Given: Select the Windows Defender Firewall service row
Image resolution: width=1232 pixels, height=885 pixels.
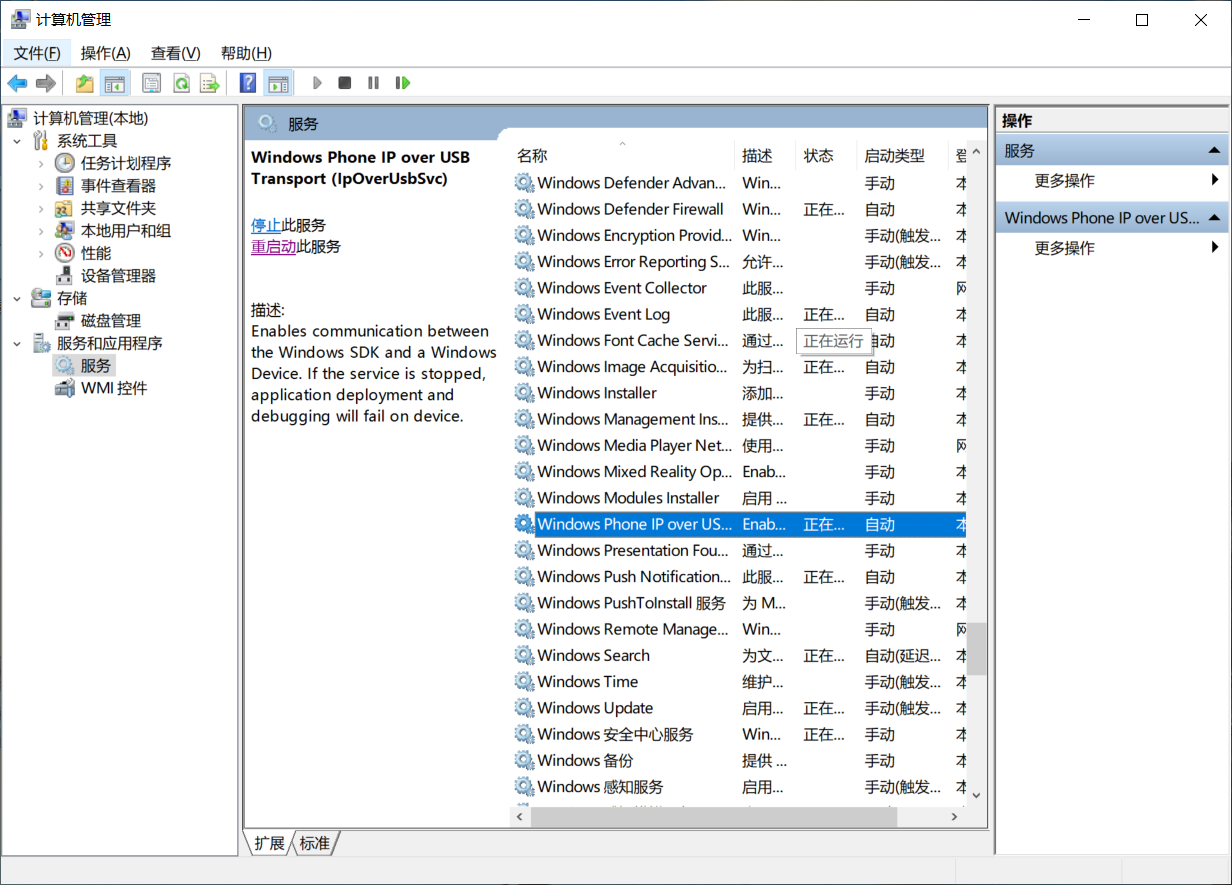Looking at the screenshot, I should [x=739, y=209].
